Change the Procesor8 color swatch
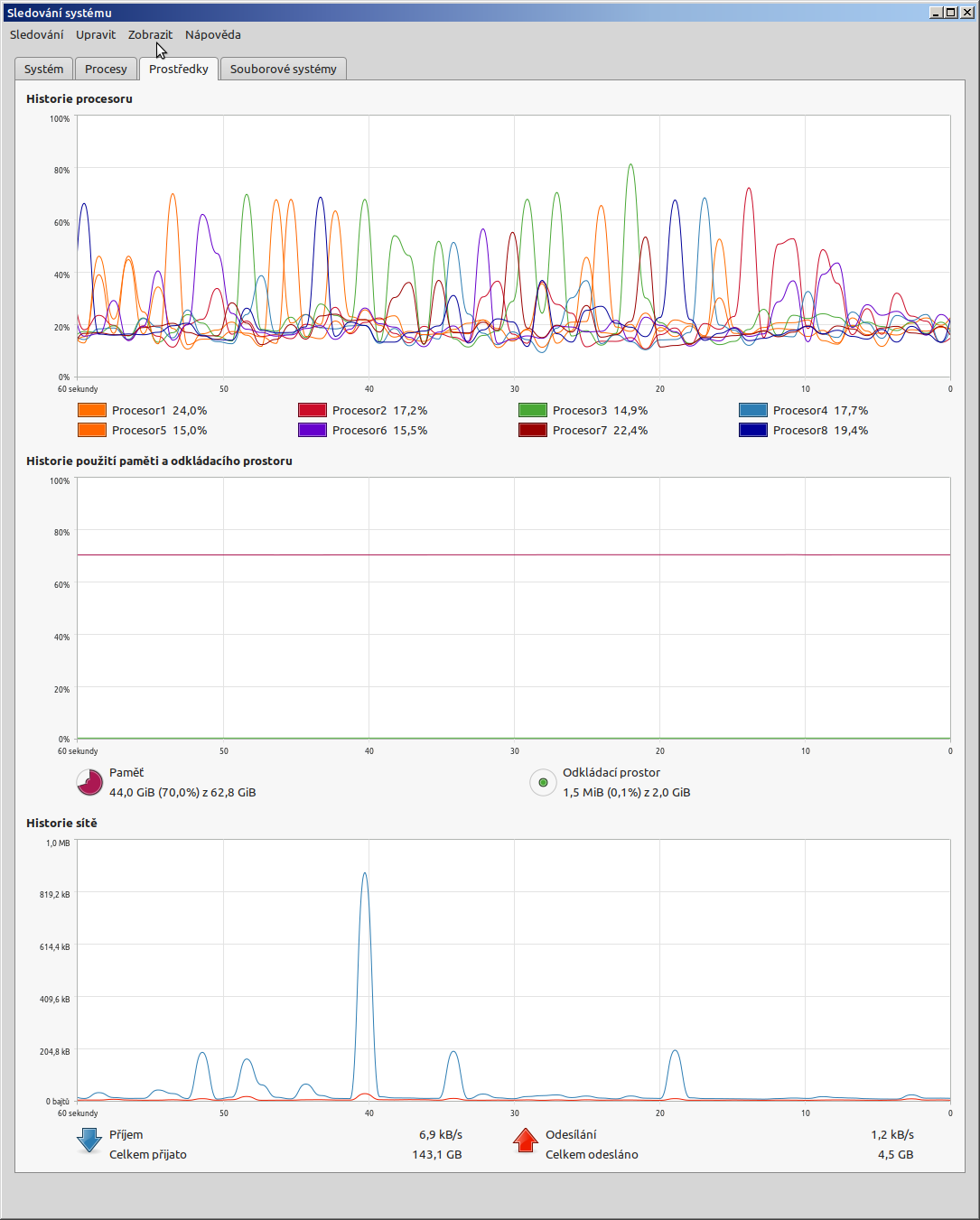 753,430
